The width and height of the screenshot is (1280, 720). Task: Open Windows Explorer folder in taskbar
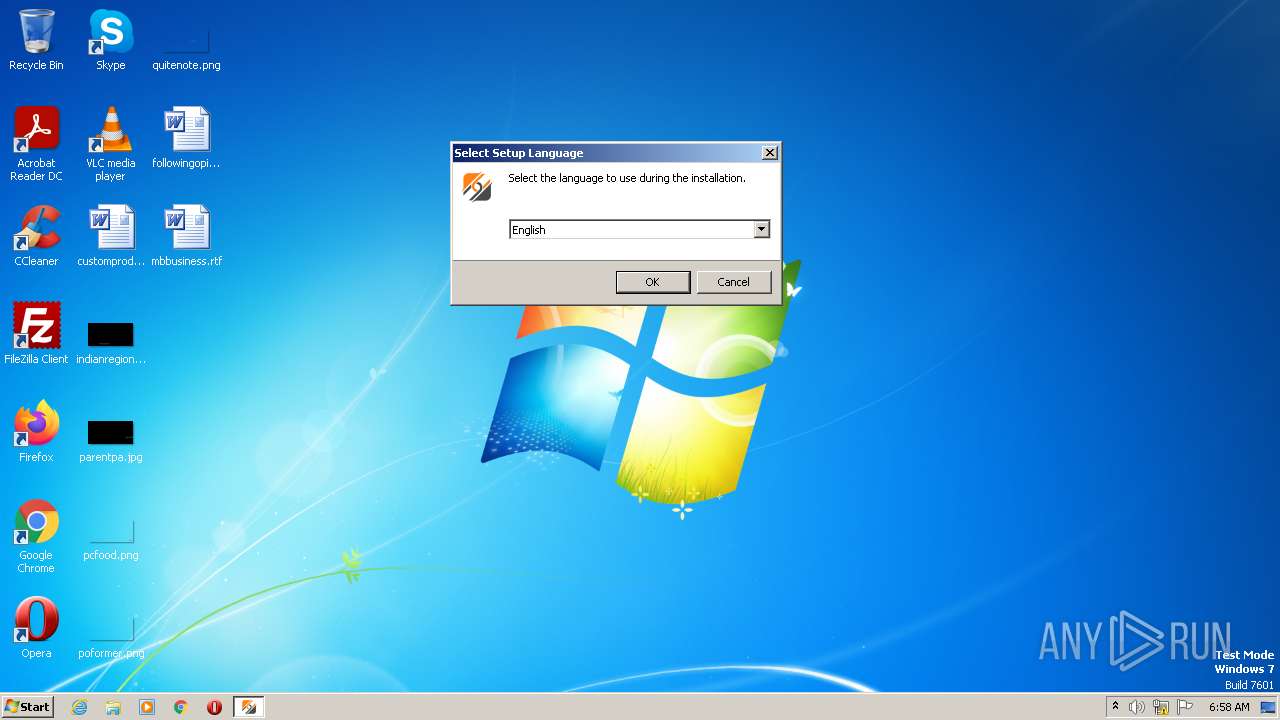113,707
